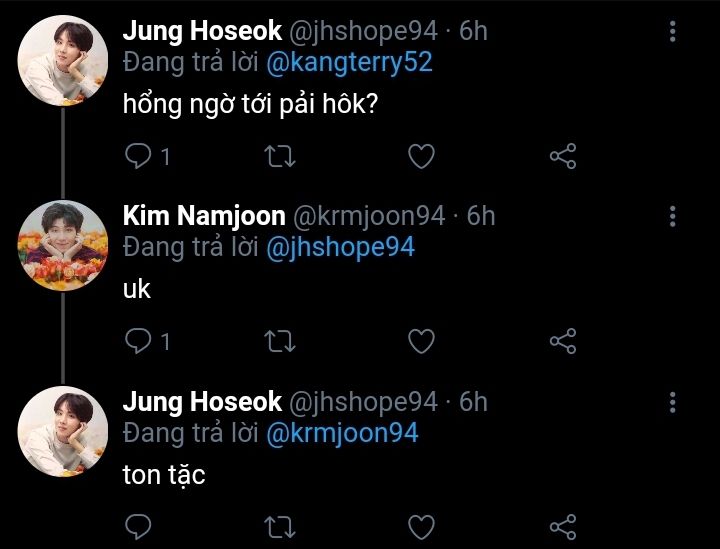Open the @krmjoon94 mention link
Image resolution: width=720 pixels, height=549 pixels.
342,433
